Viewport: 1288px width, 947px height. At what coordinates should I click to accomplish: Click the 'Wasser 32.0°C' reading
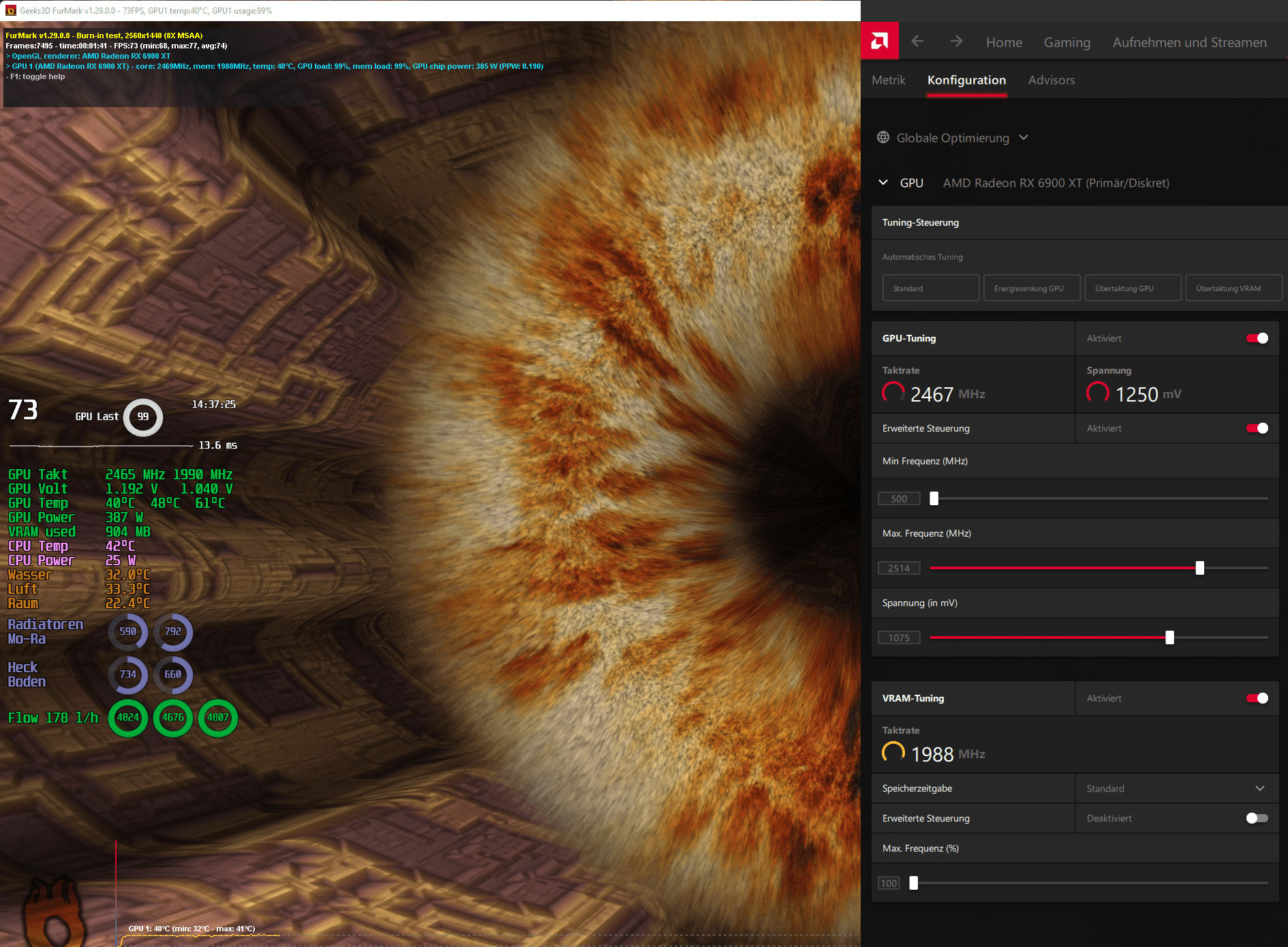(79, 575)
